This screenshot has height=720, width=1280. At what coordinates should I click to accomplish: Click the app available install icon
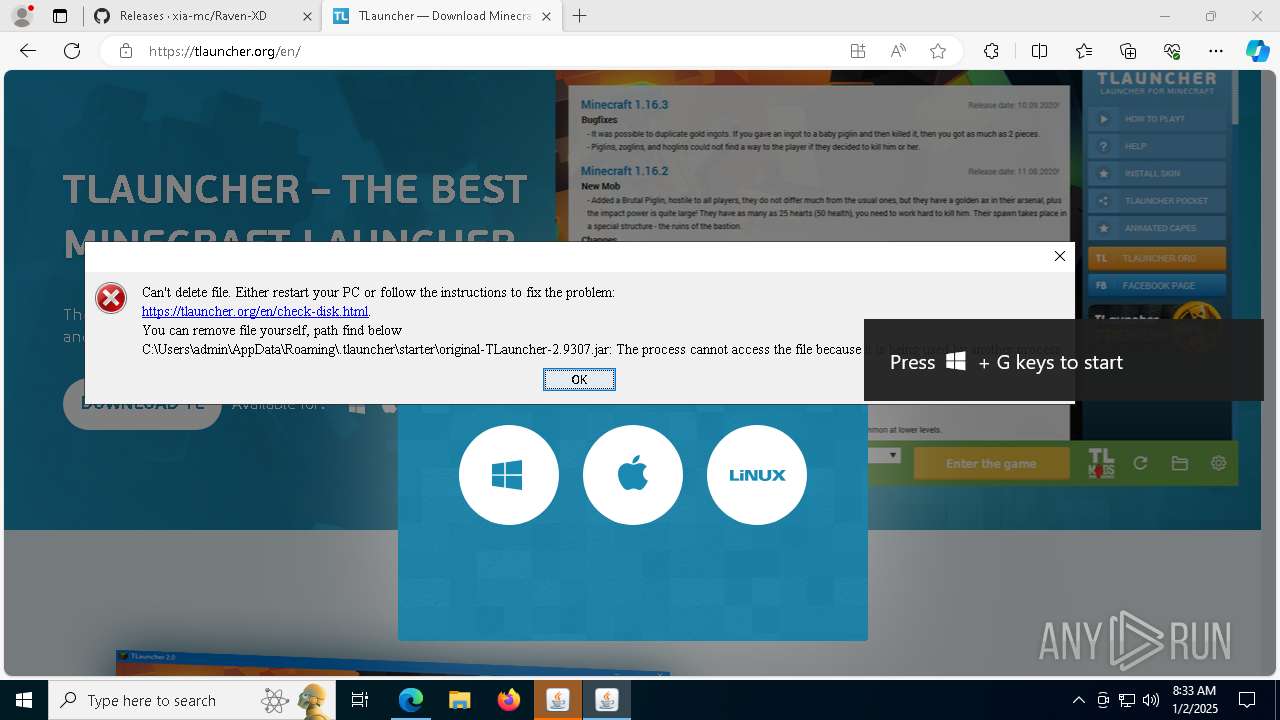point(858,51)
